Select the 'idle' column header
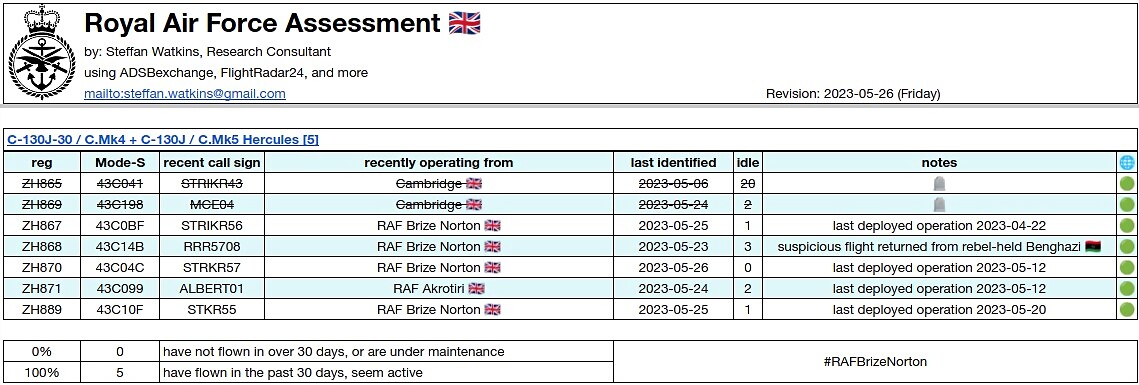1139x385 pixels. coord(747,163)
